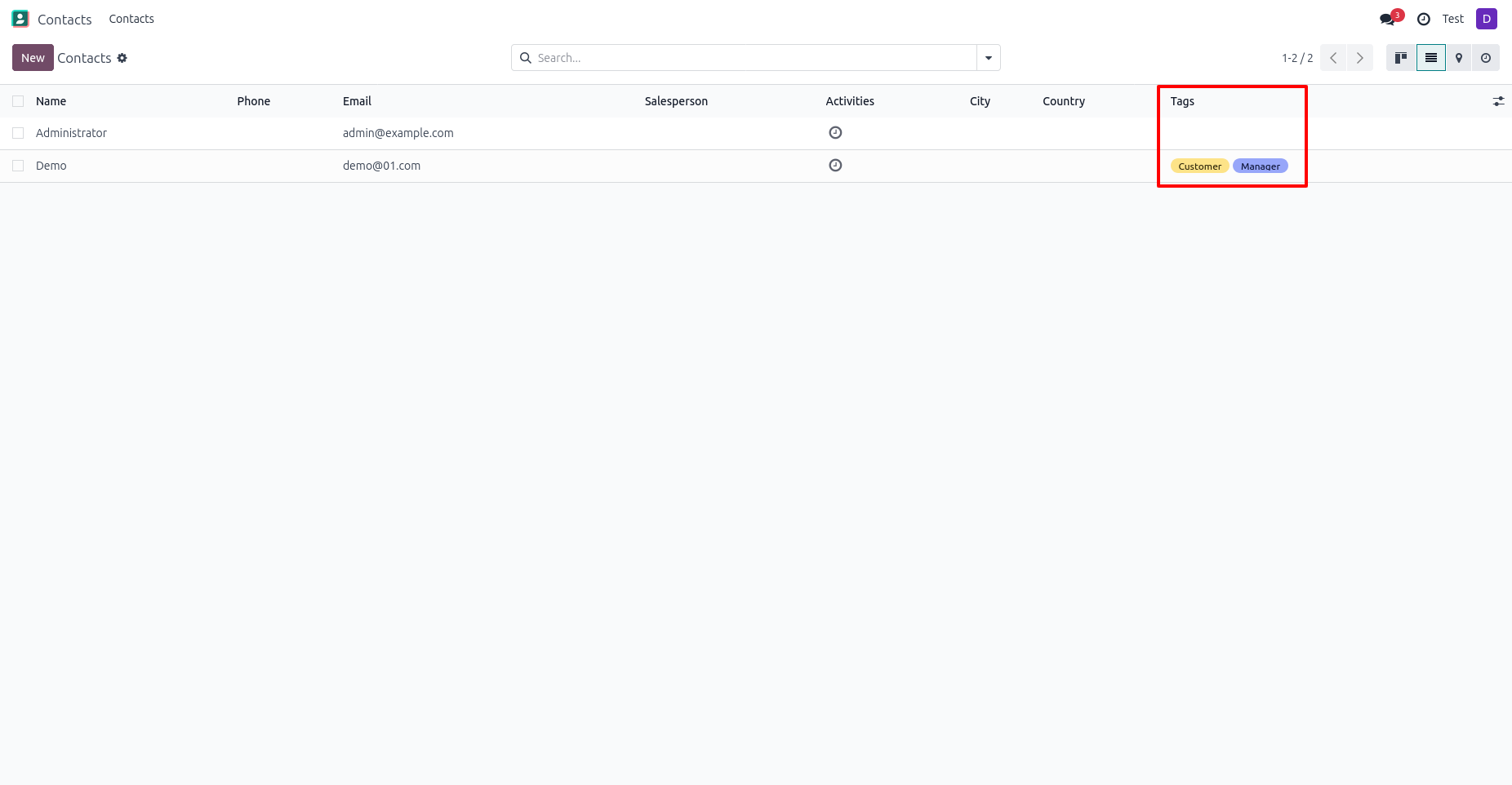The image size is (1512, 785).
Task: Open the Contacts gear actions menu
Action: coord(122,58)
